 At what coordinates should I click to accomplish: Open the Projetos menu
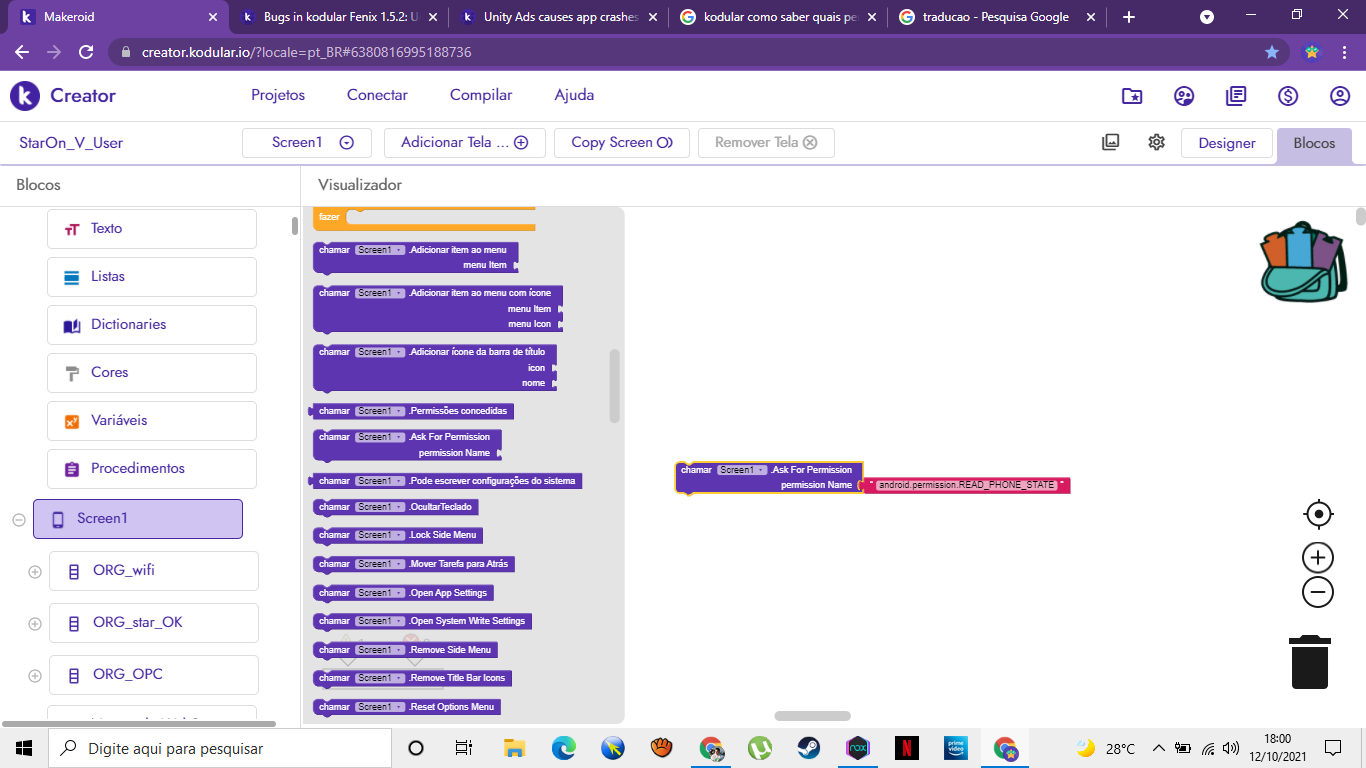278,95
